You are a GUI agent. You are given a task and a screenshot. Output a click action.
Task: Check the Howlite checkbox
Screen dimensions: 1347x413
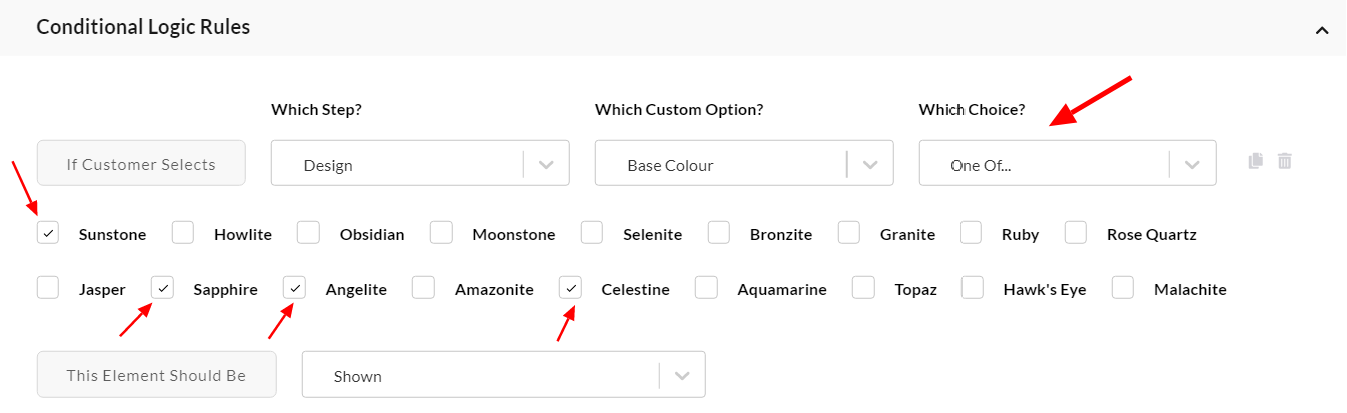click(183, 233)
